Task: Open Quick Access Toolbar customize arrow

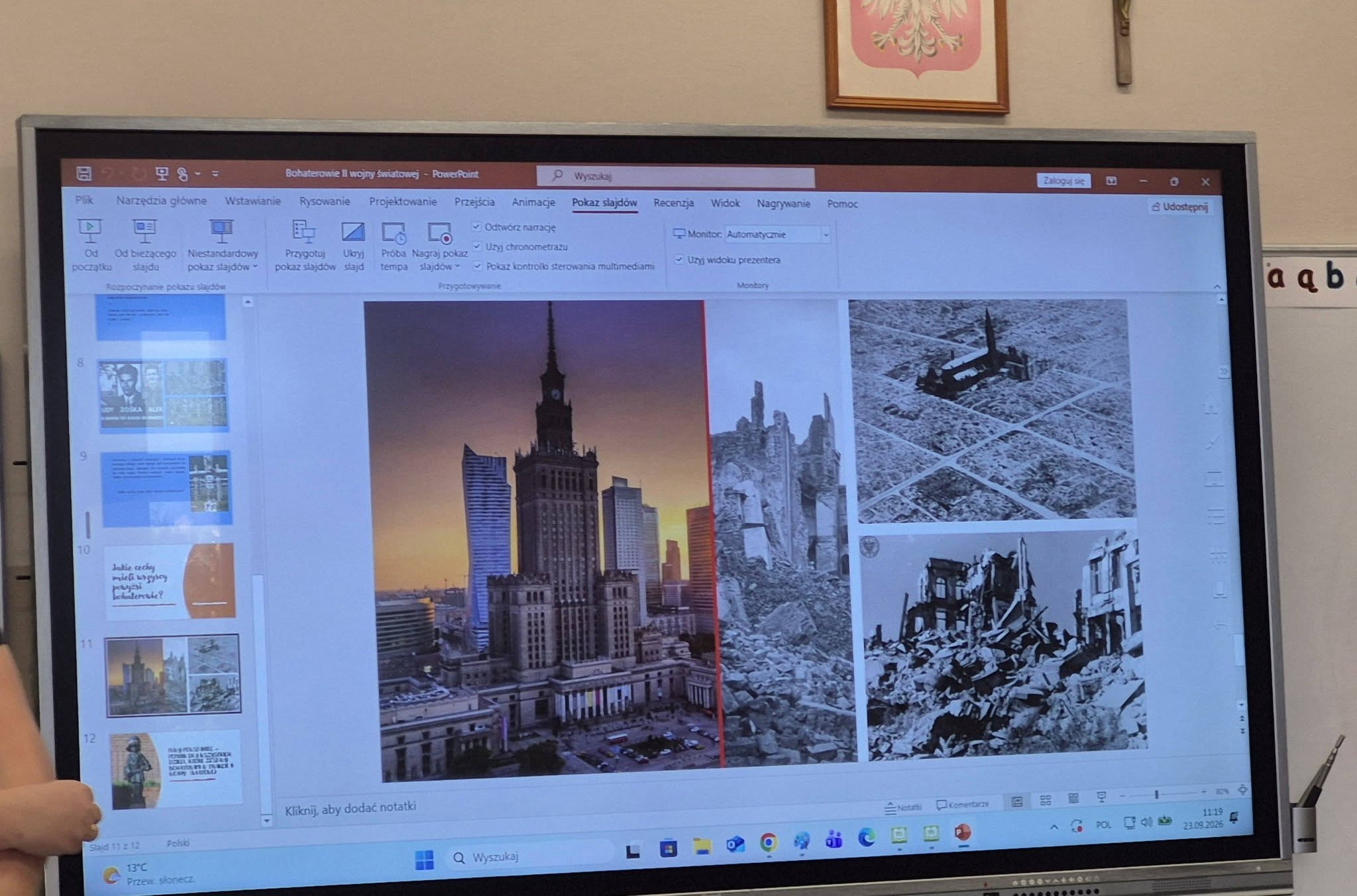Action: [x=215, y=174]
